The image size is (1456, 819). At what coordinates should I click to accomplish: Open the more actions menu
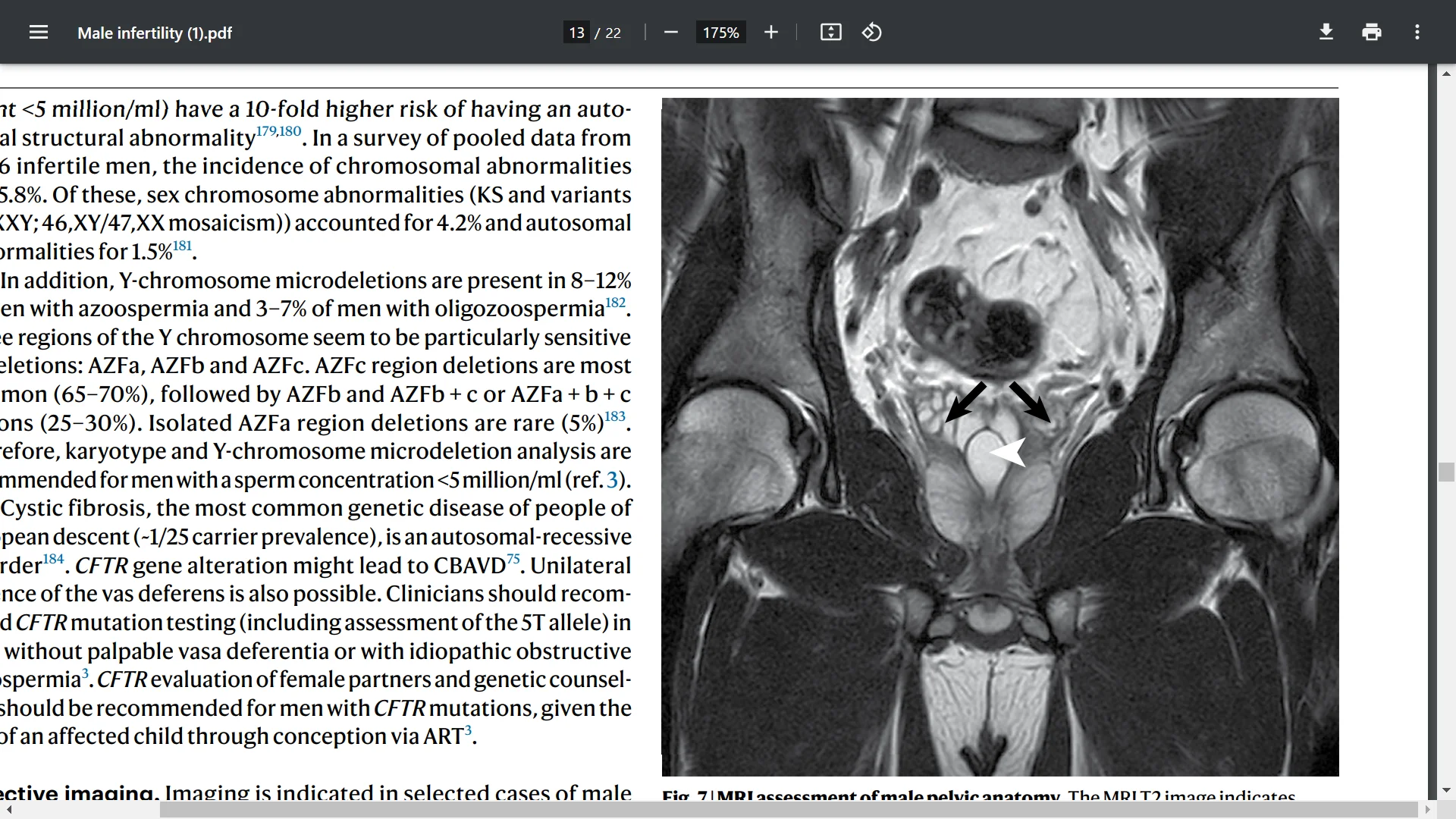coord(1417,33)
